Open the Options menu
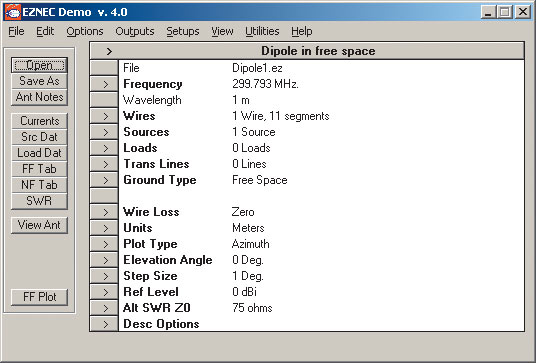The height and width of the screenshot is (363, 536). 85,31
